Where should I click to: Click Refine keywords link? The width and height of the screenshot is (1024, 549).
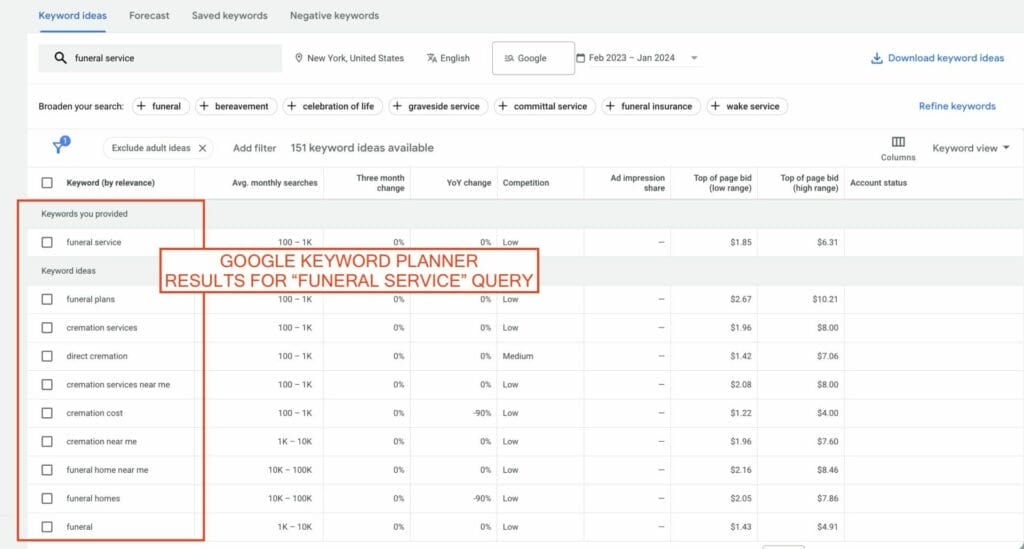click(957, 106)
